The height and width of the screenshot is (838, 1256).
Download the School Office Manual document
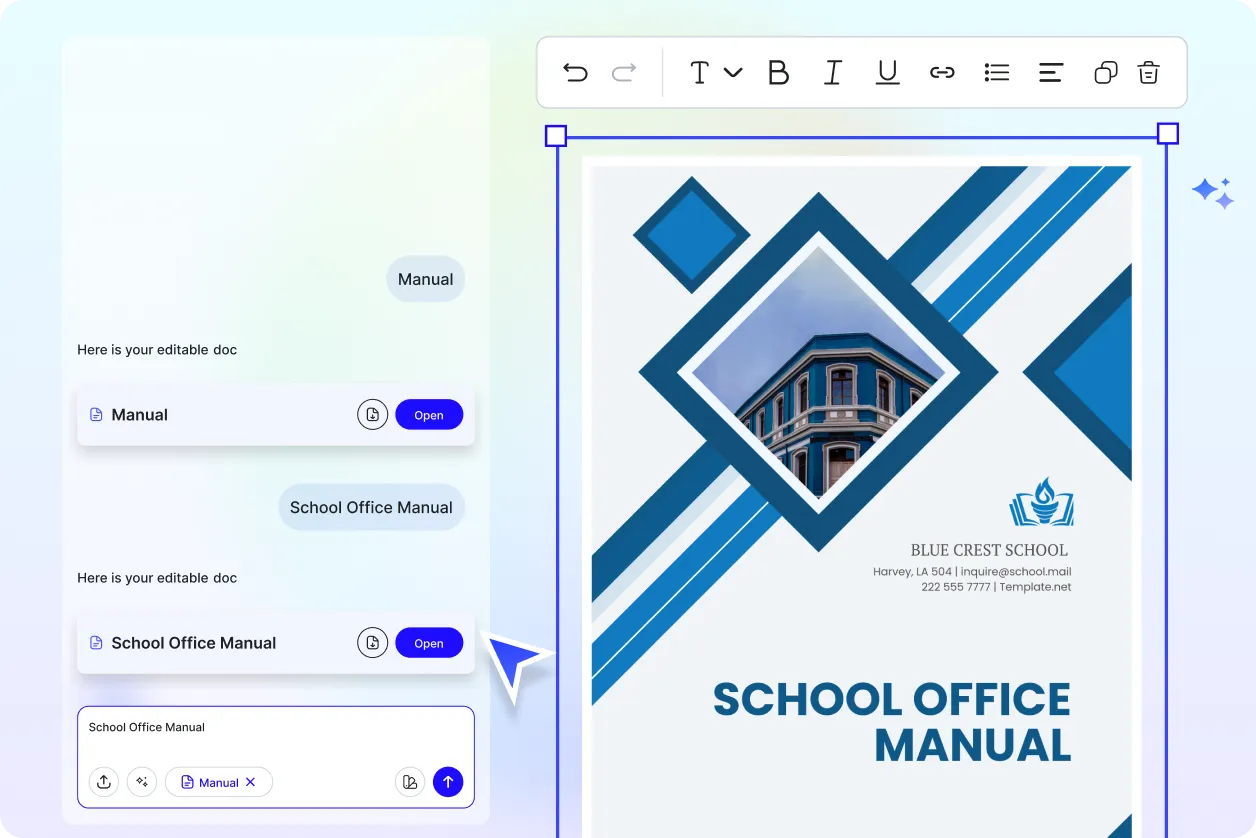[372, 643]
